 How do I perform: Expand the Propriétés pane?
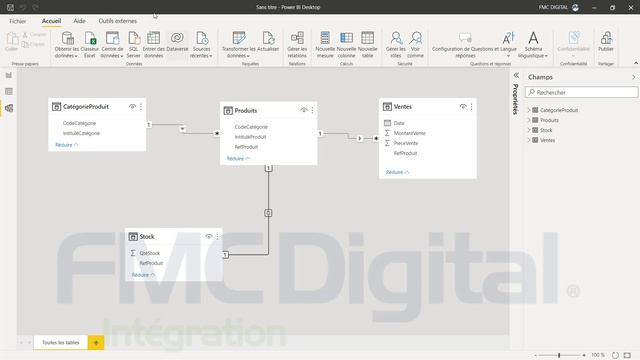tap(516, 76)
